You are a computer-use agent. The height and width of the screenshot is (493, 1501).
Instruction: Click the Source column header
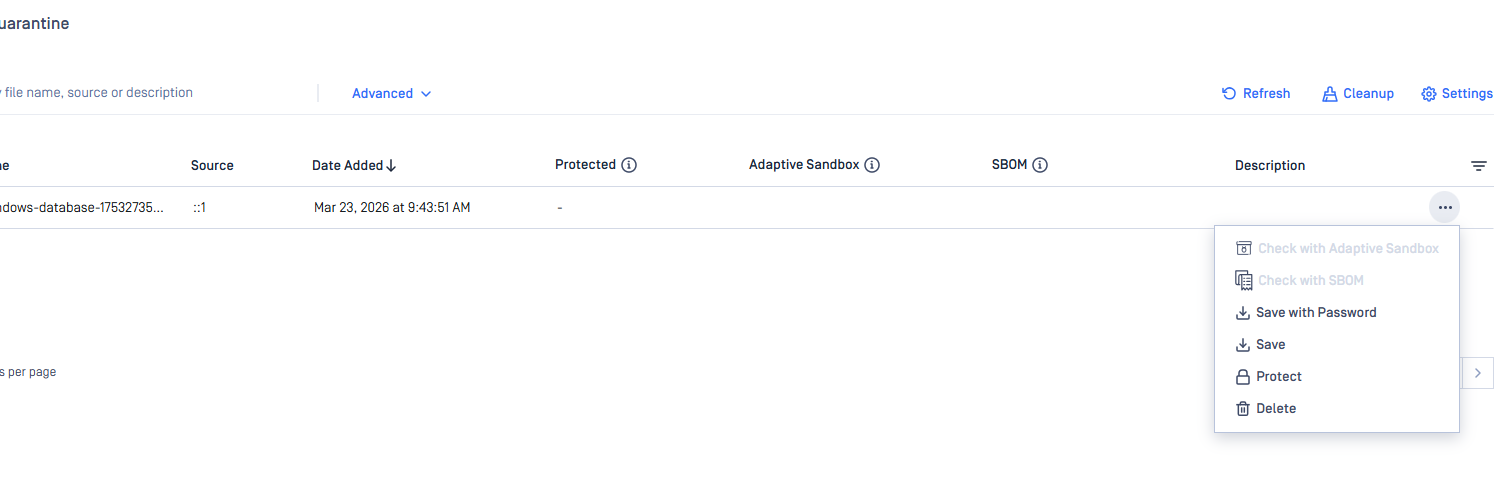(x=212, y=166)
